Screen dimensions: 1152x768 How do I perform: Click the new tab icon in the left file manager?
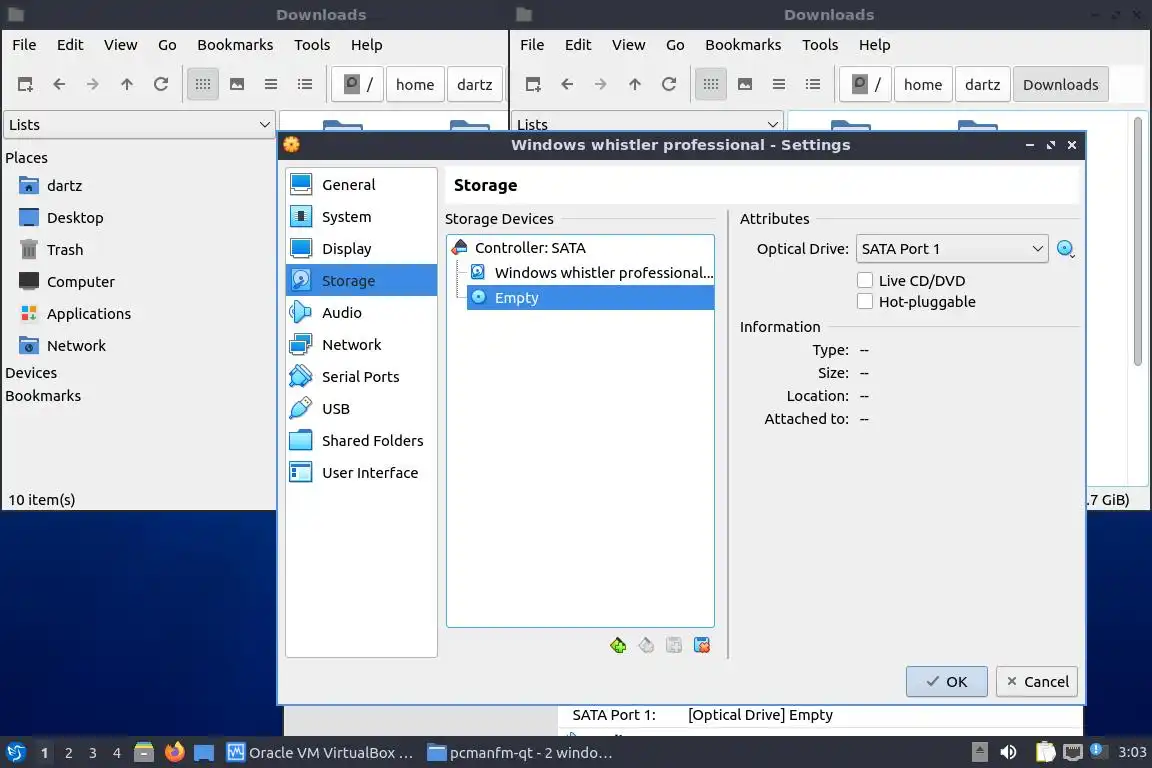click(x=25, y=84)
